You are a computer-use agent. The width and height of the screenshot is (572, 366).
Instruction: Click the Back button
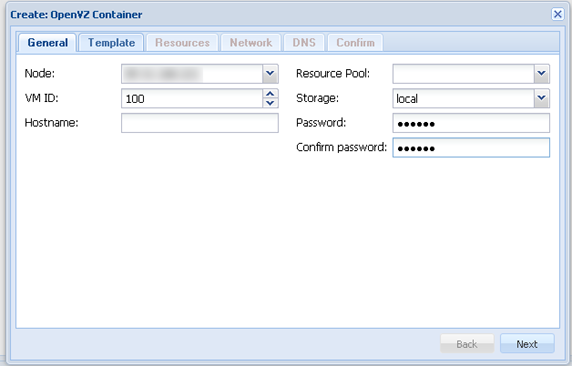tap(467, 344)
